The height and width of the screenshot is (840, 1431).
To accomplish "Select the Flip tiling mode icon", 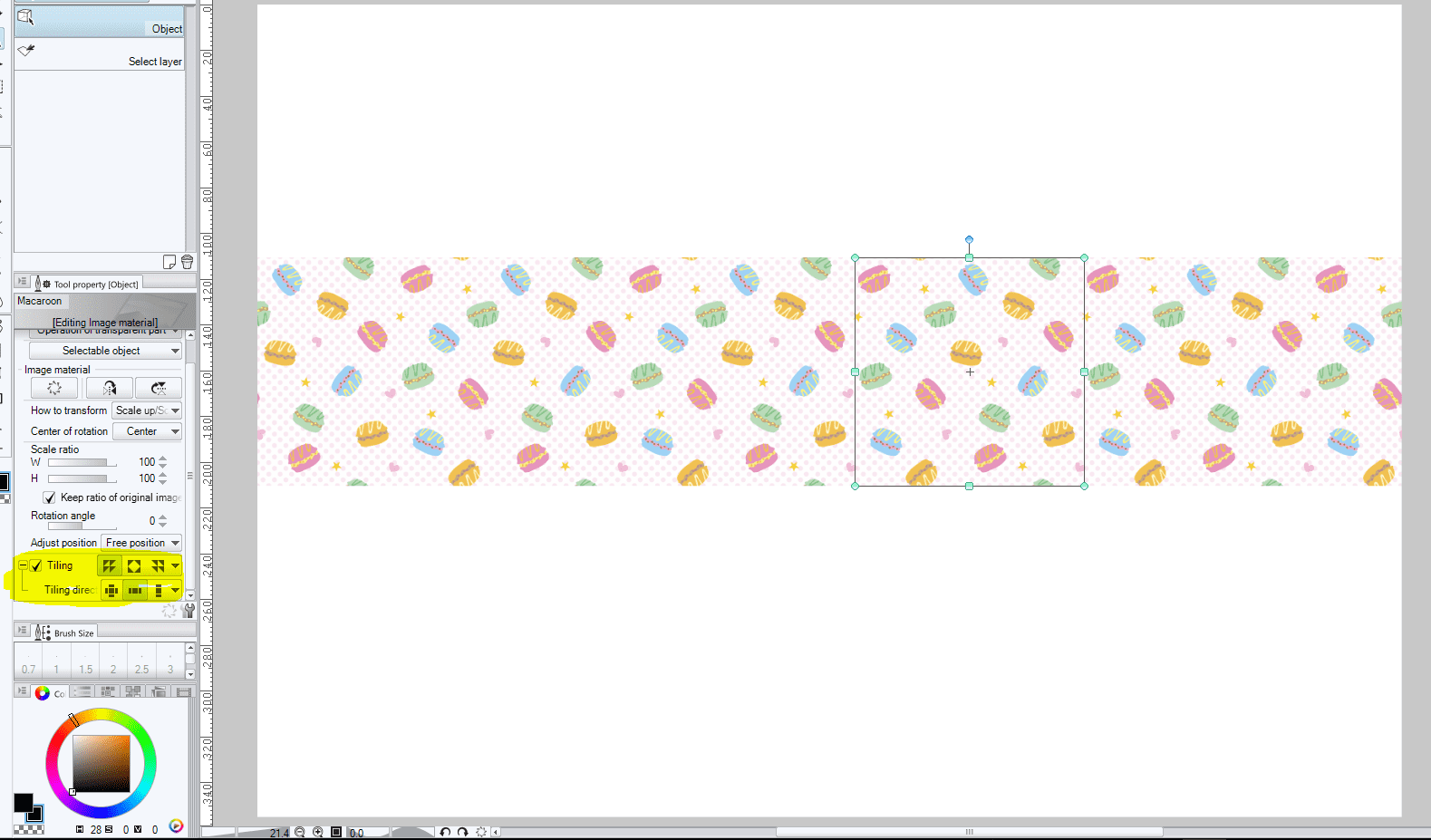I will 158,565.
